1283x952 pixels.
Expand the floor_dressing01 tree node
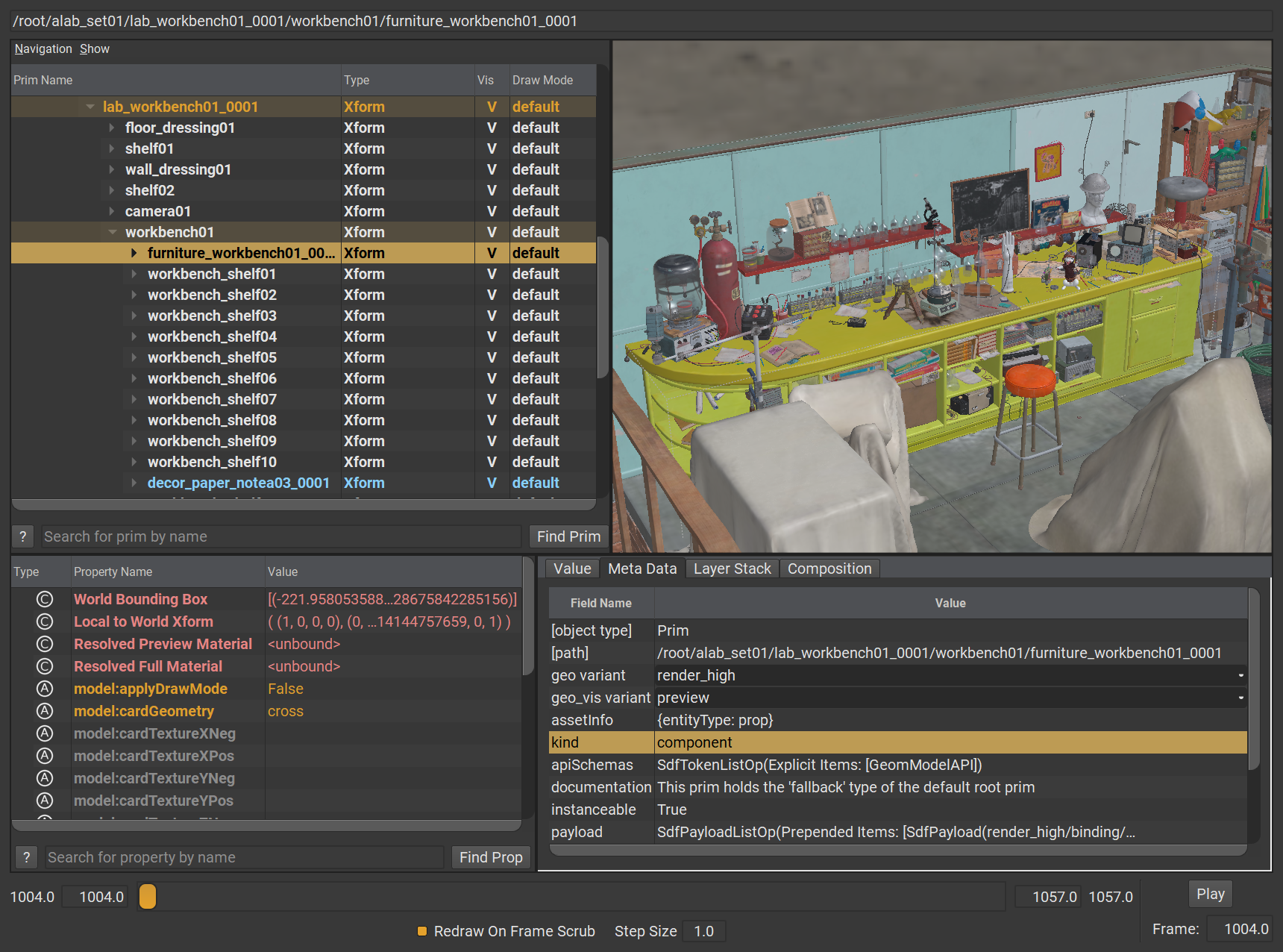click(x=112, y=128)
